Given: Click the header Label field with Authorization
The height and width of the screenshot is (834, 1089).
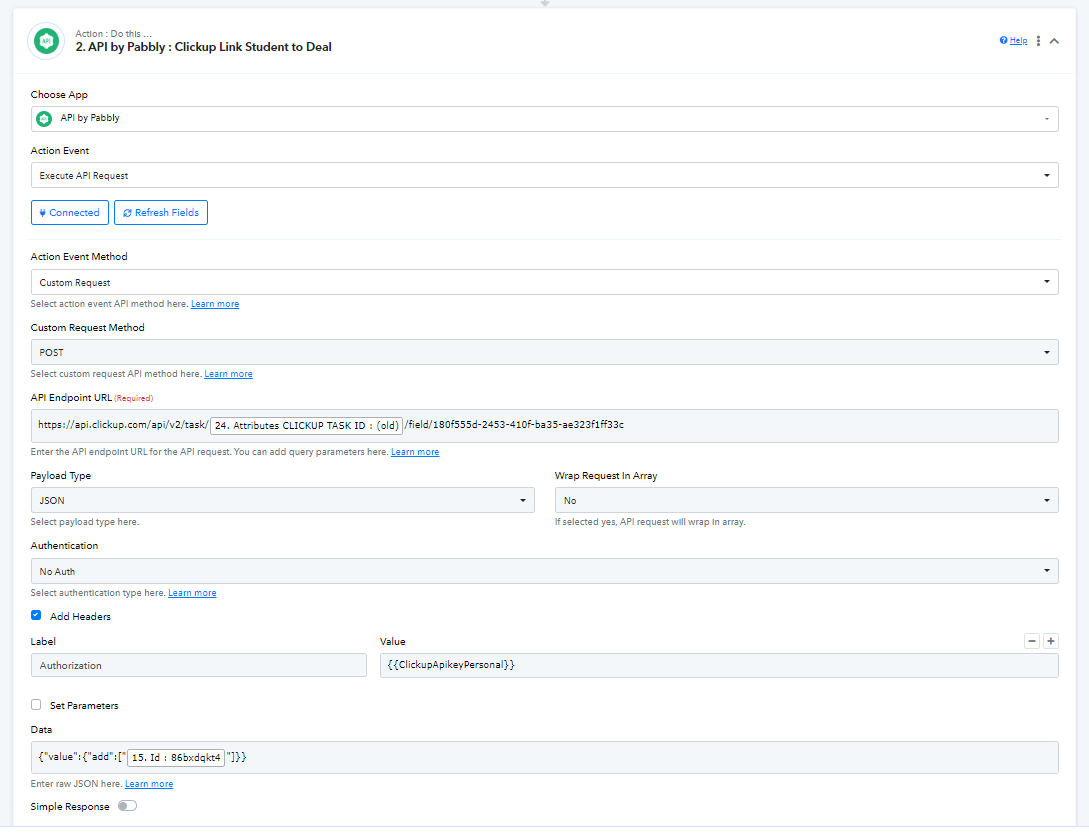Looking at the screenshot, I should point(199,665).
